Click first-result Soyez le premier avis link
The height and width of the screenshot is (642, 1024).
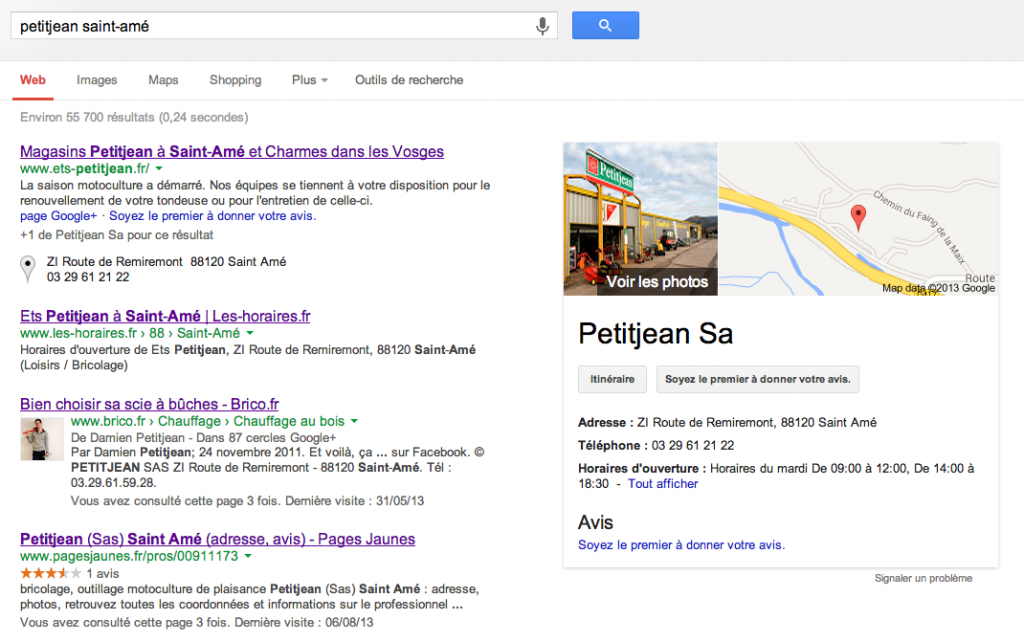212,216
